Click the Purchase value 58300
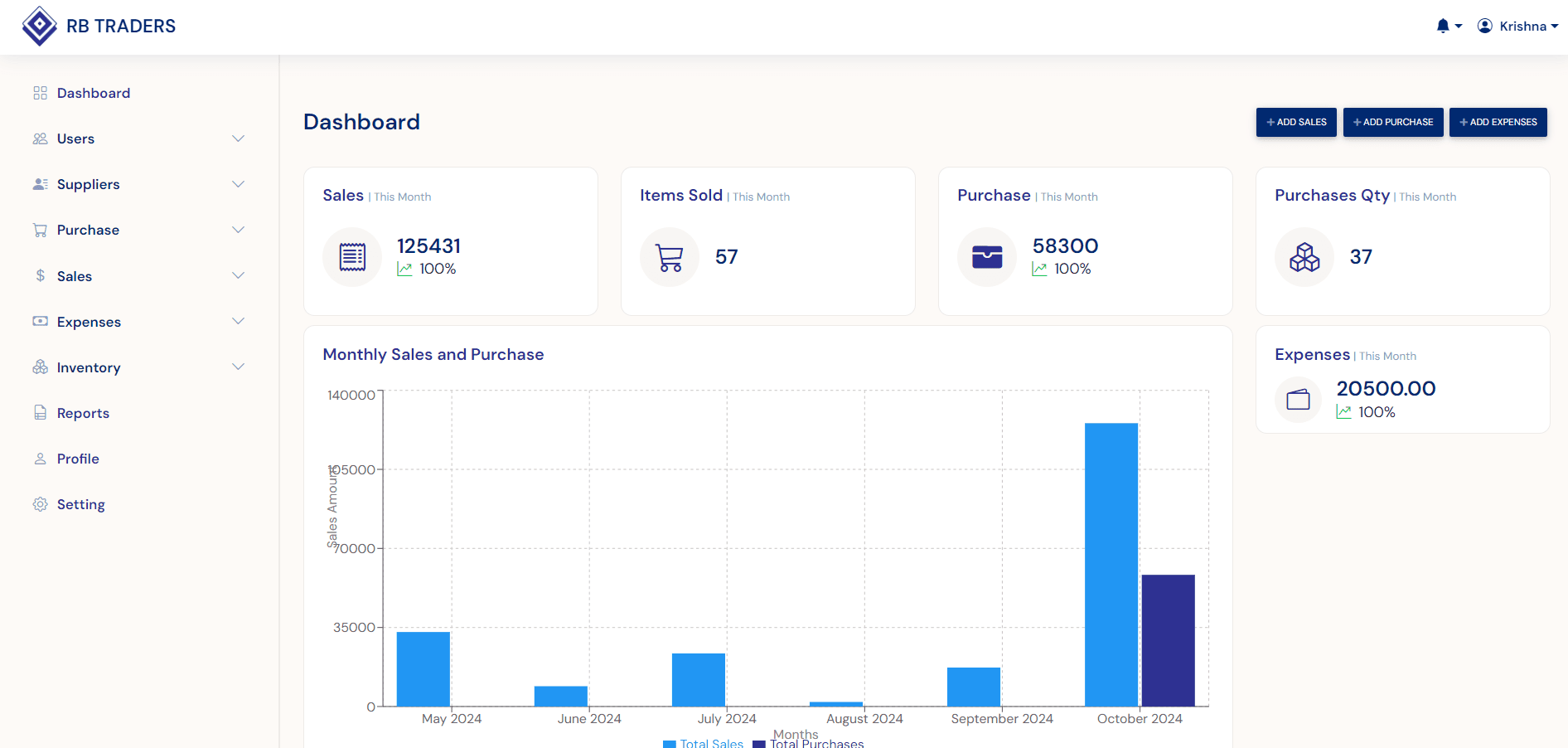The width and height of the screenshot is (1568, 748). click(1065, 246)
